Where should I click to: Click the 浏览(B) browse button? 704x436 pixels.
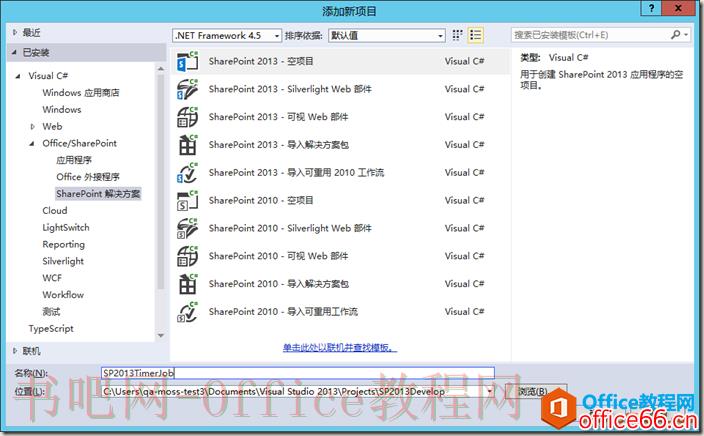535,392
